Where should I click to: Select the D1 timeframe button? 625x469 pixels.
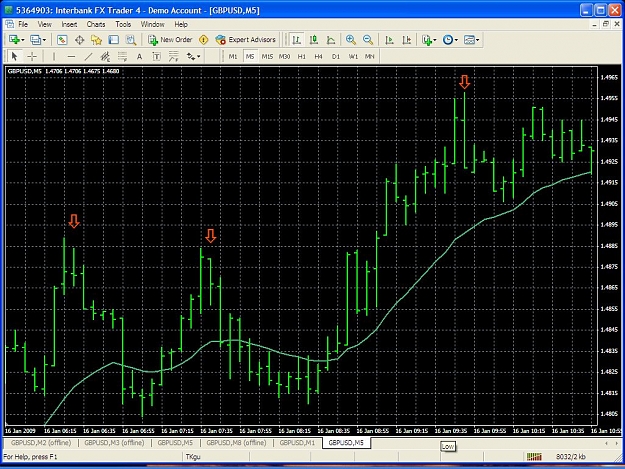(336, 57)
